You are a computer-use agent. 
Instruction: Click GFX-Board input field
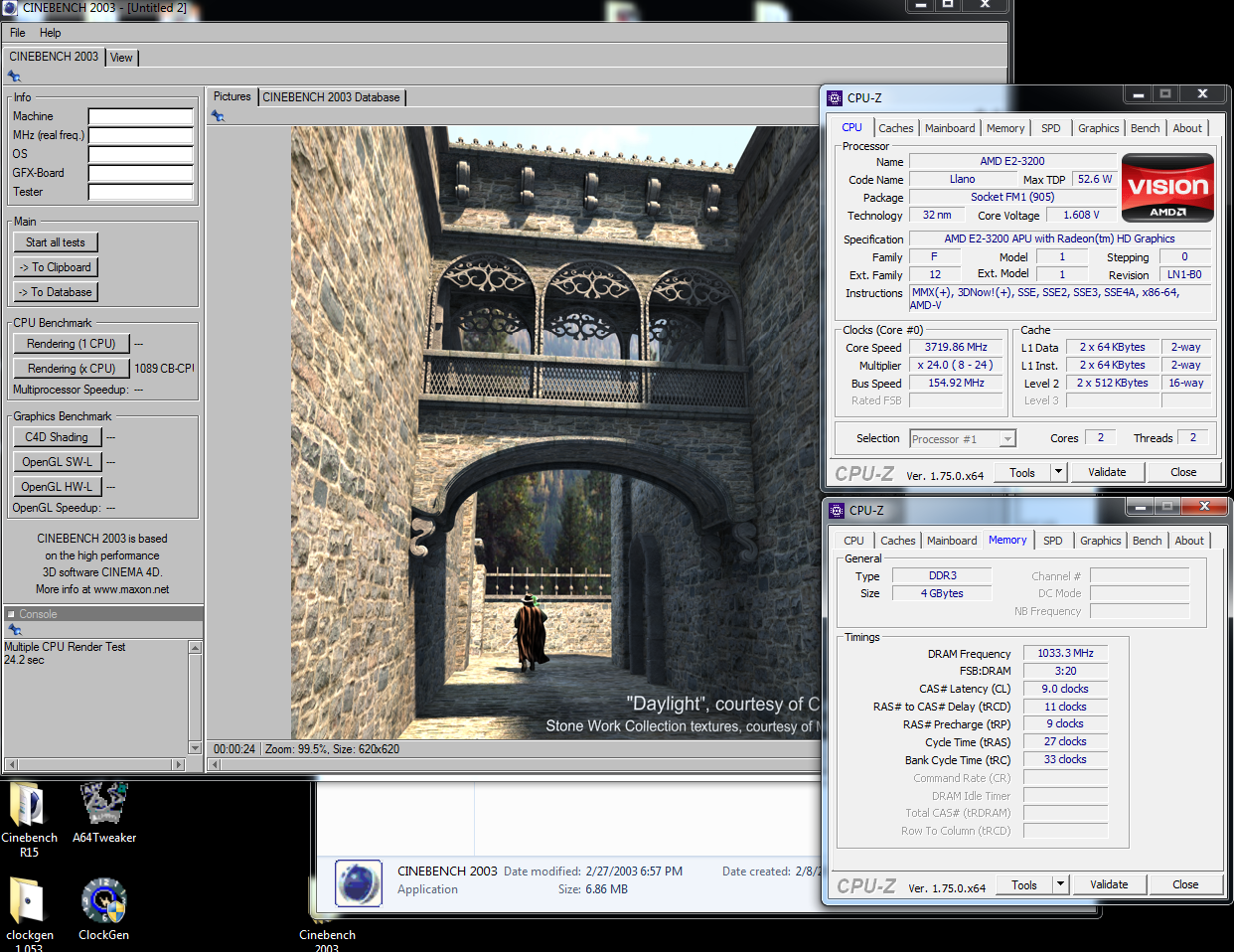141,173
